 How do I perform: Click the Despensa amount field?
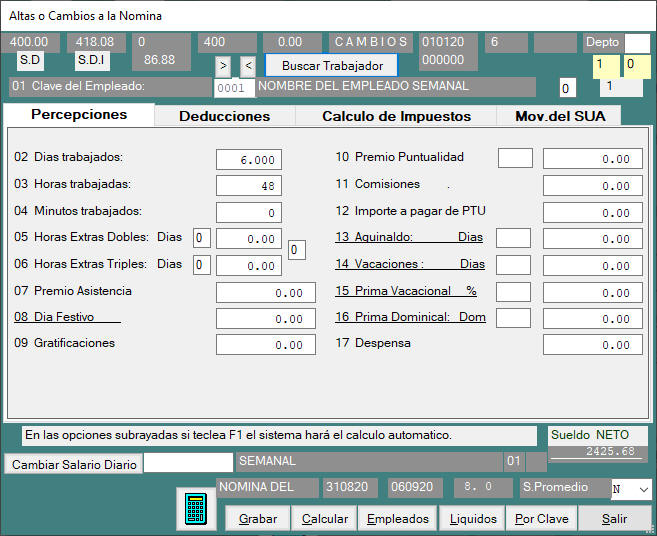(593, 345)
